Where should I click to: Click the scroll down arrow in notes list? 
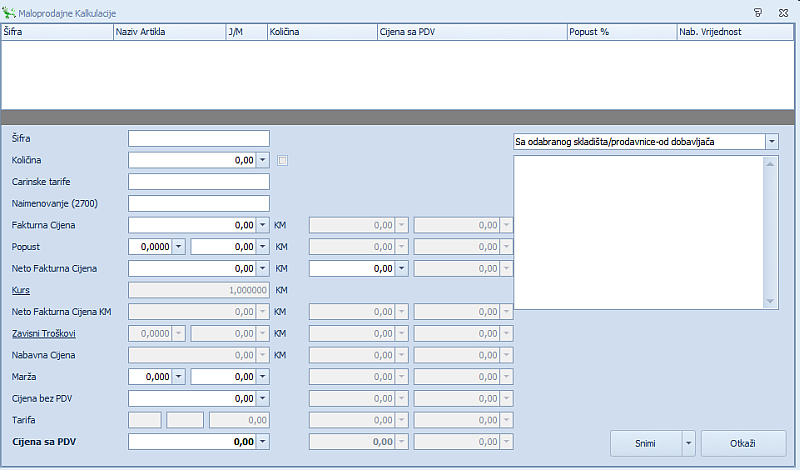(x=770, y=302)
